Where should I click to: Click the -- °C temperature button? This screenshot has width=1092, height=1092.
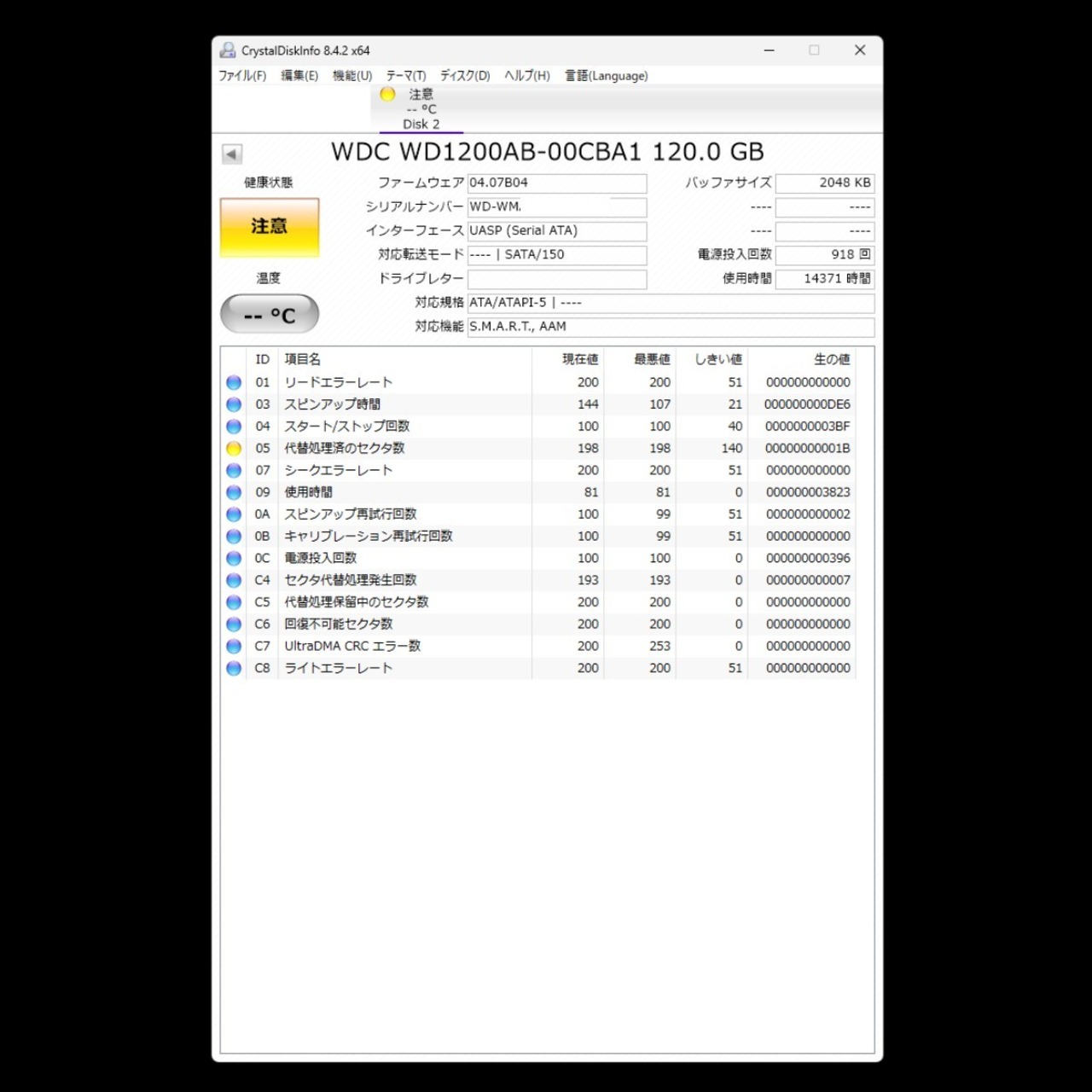pos(270,315)
